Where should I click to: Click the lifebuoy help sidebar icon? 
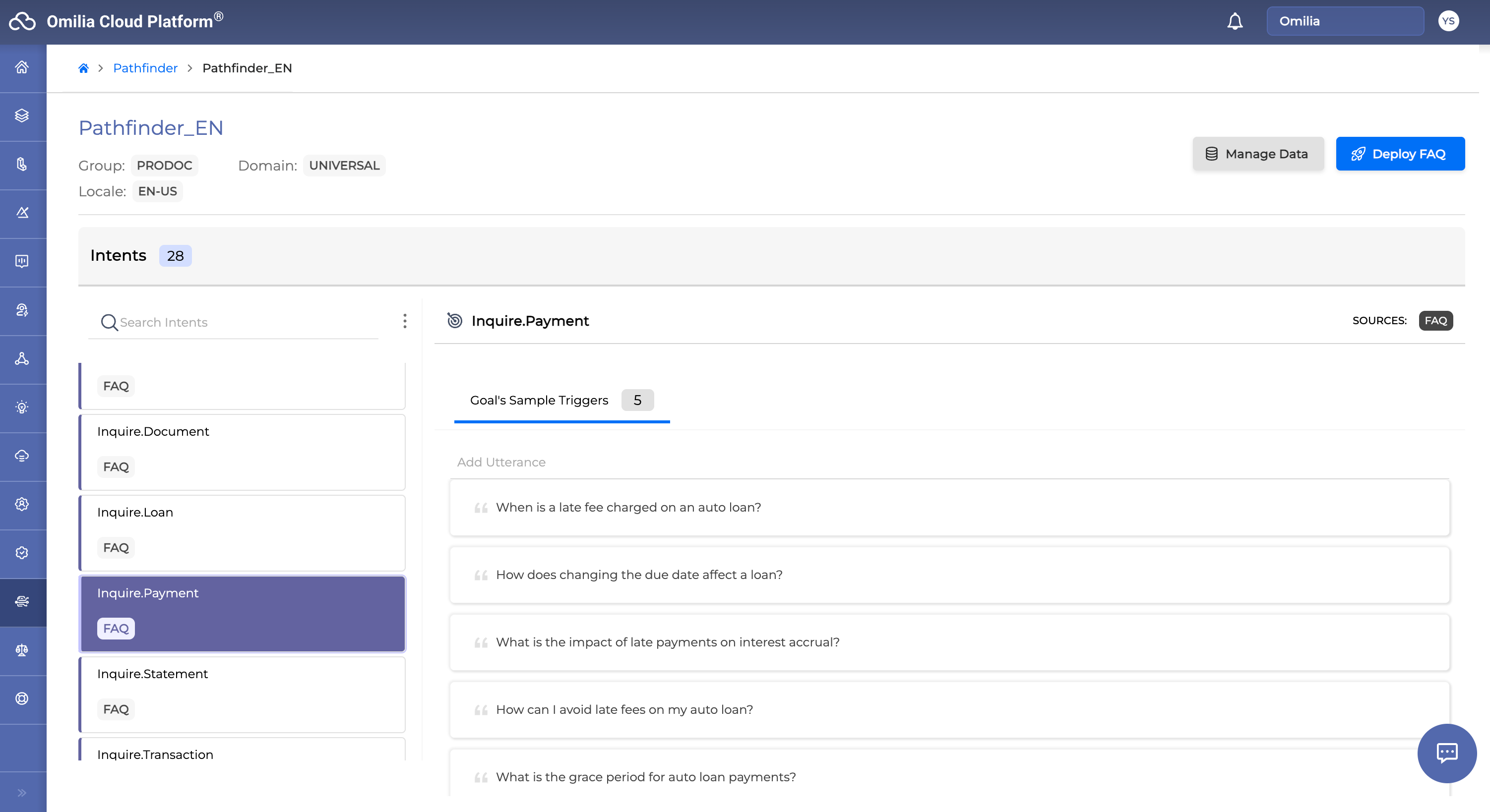[x=22, y=698]
